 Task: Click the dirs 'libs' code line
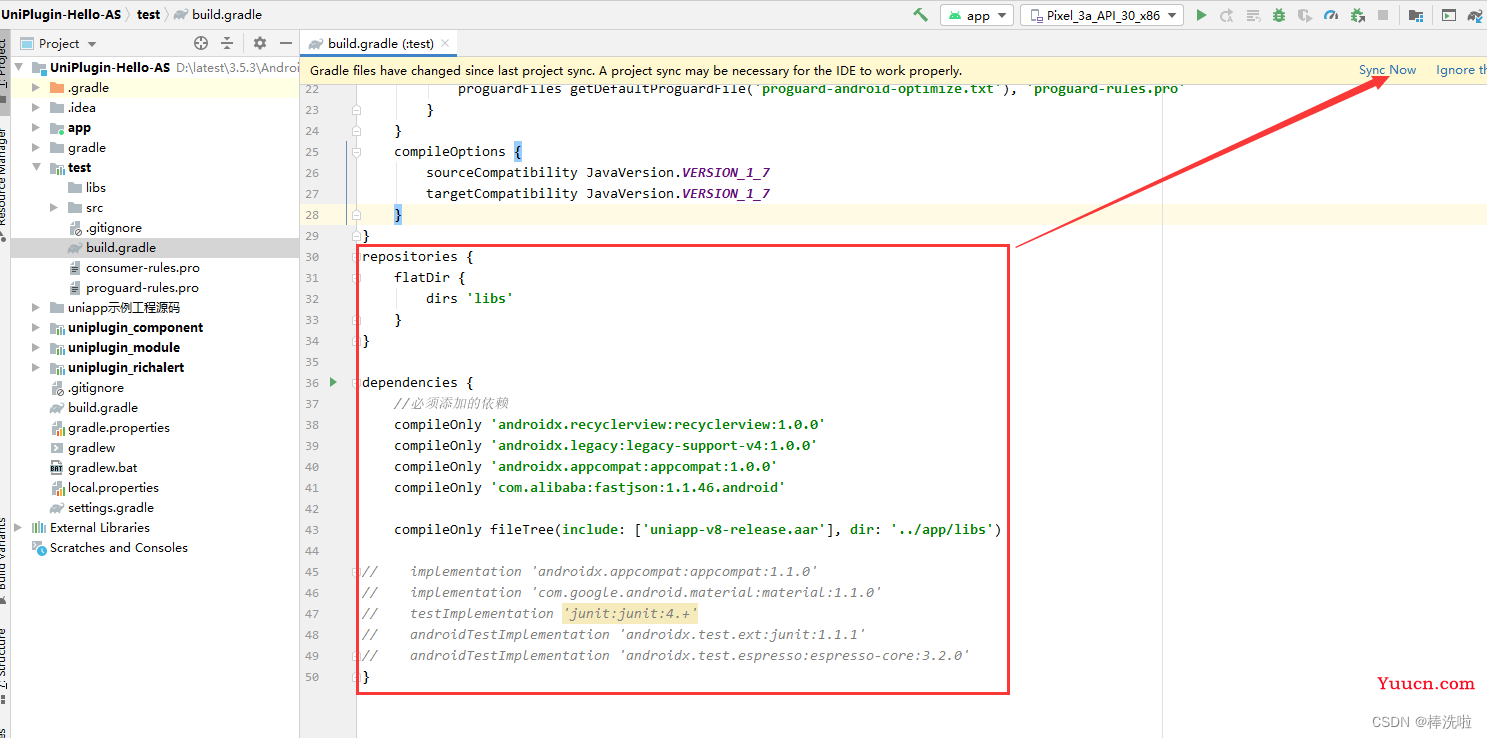pyautogui.click(x=469, y=299)
